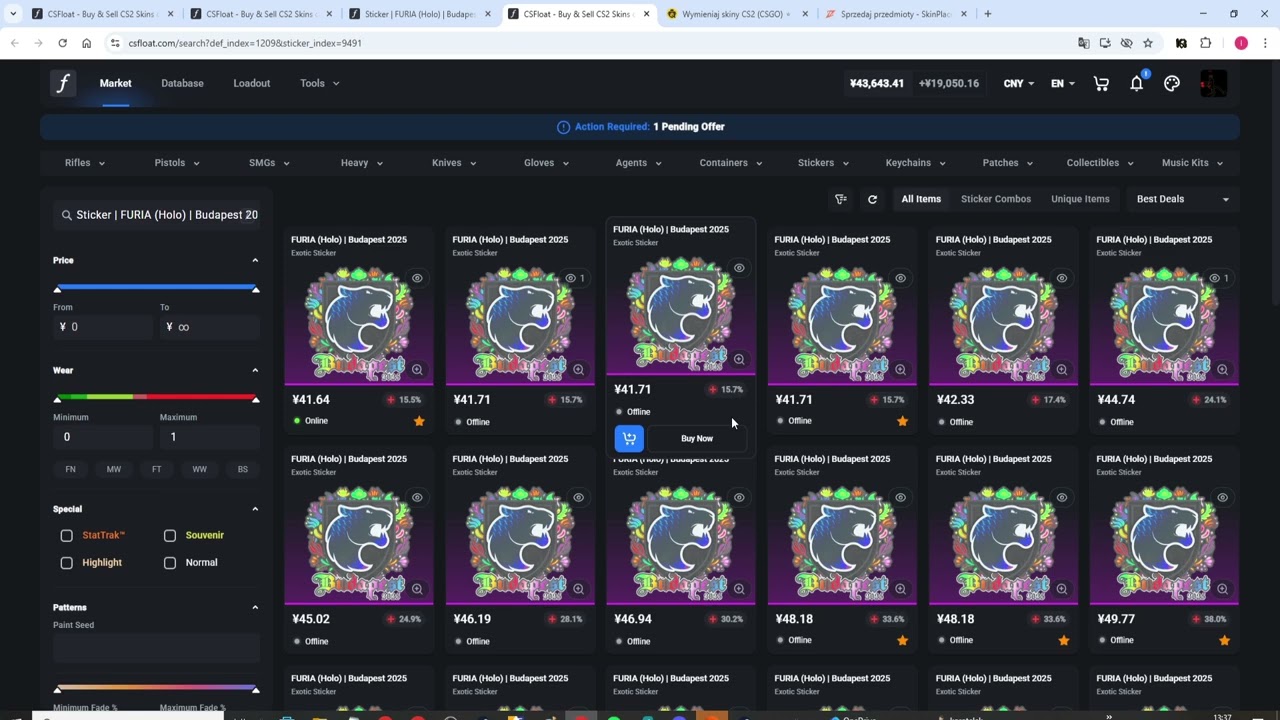Image resolution: width=1280 pixels, height=720 pixels.
Task: Open the Database tab
Action: pyautogui.click(x=182, y=83)
